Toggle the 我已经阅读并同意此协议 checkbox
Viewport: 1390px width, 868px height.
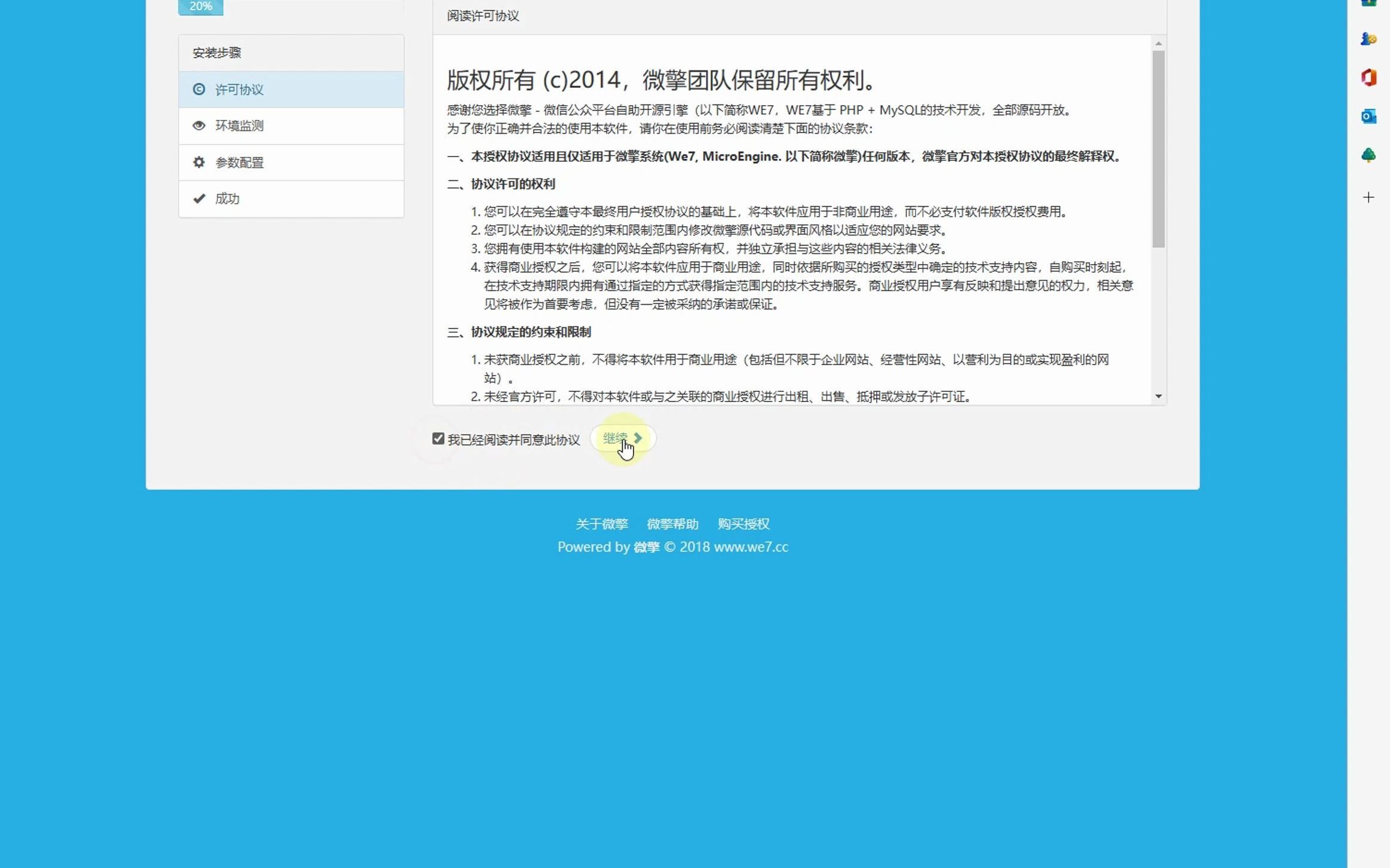tap(438, 439)
